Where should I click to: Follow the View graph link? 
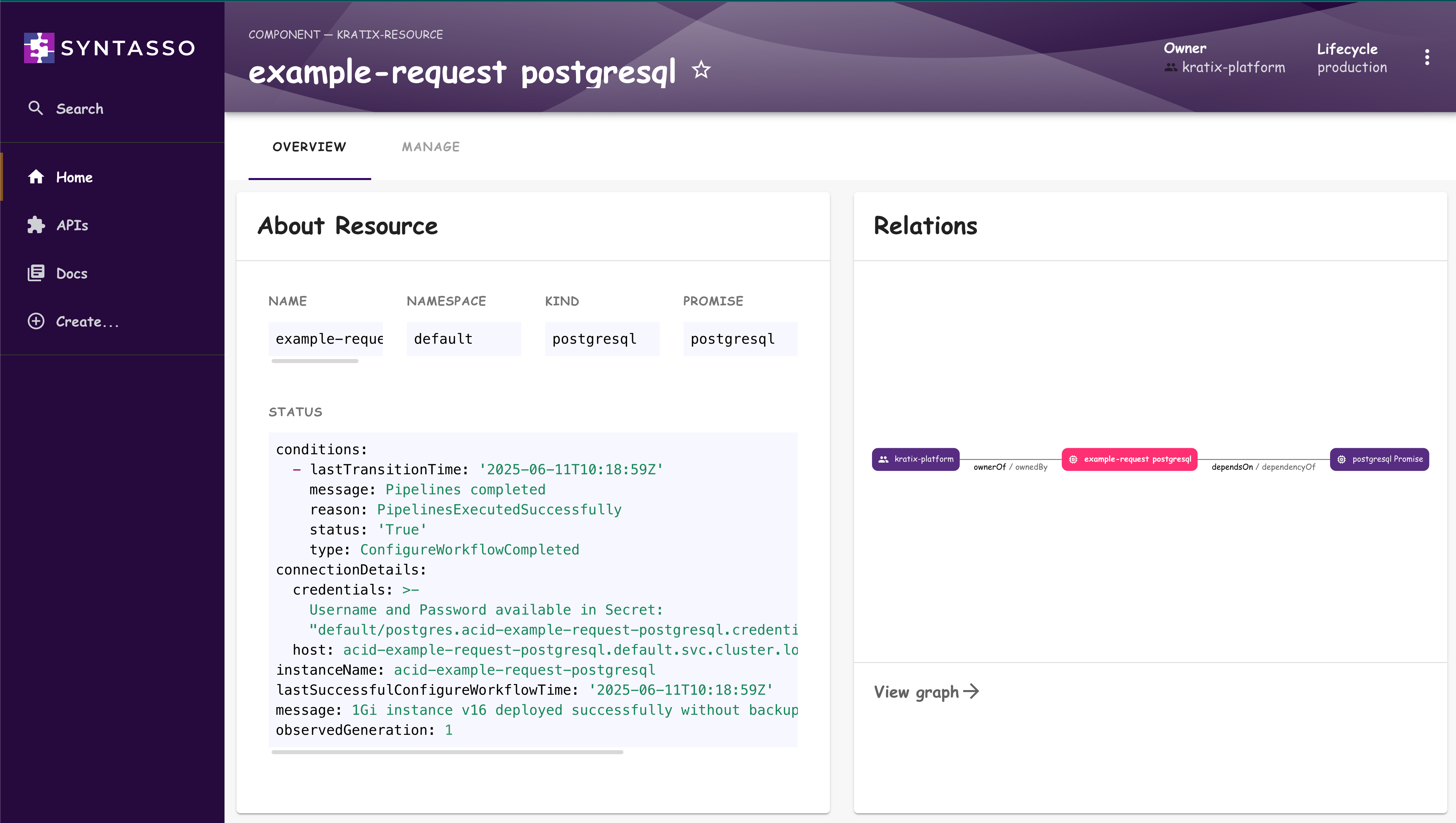pos(926,691)
